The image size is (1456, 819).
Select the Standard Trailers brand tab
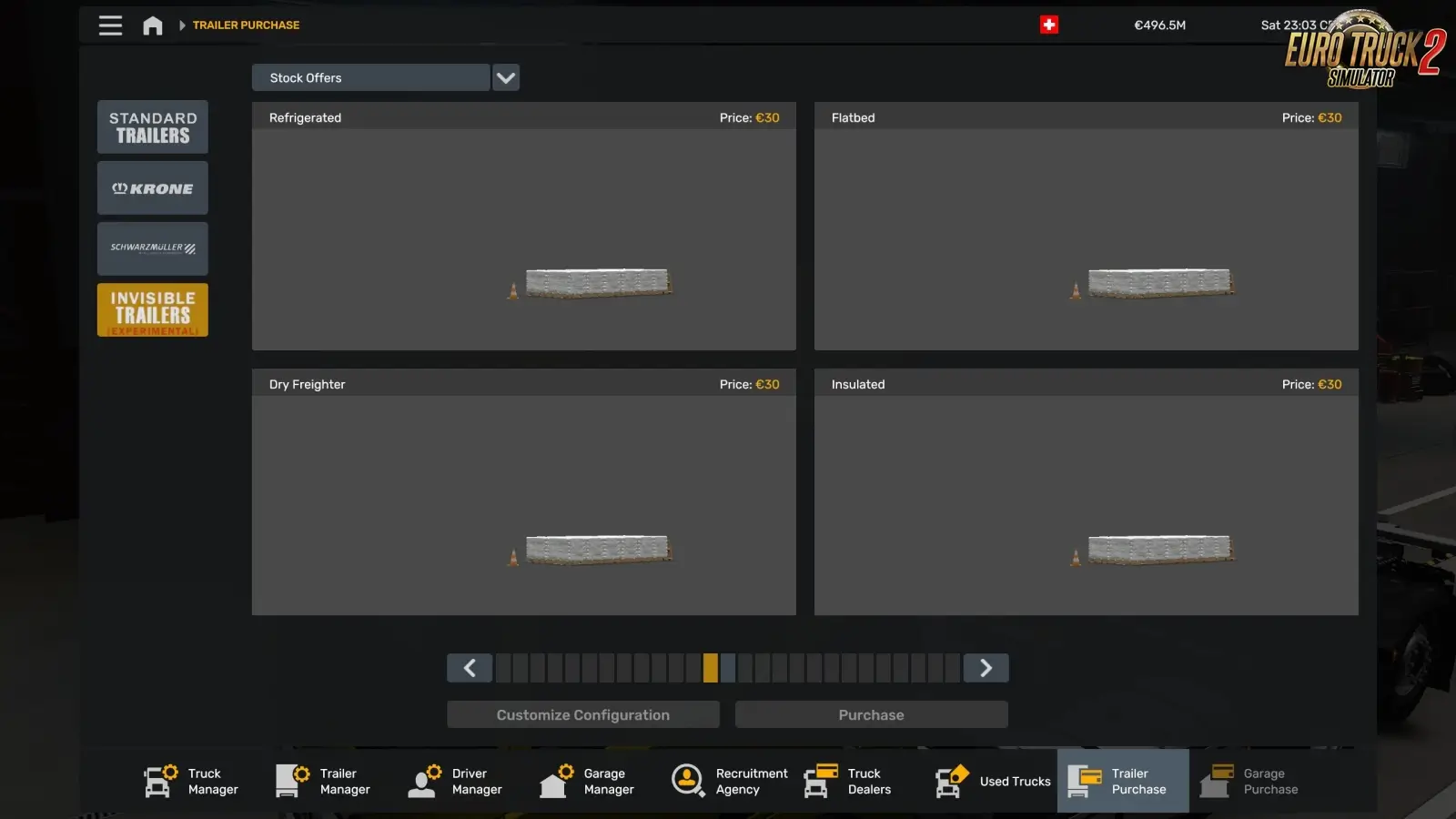click(153, 127)
